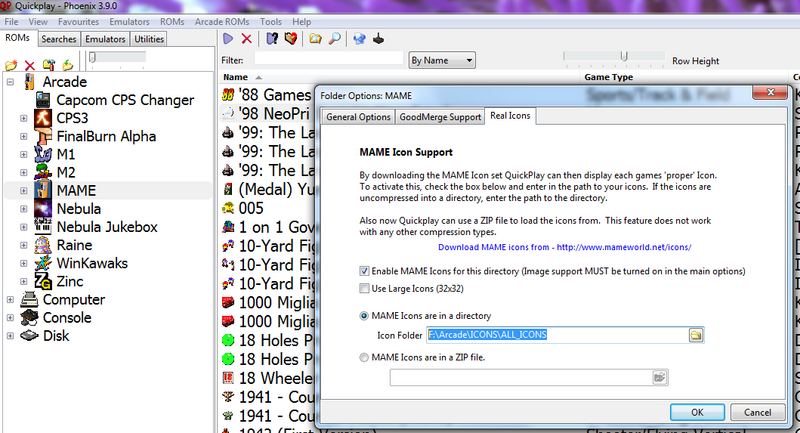The height and width of the screenshot is (433, 800).
Task: Click Cancel in Folder Options dialog
Action: click(757, 412)
